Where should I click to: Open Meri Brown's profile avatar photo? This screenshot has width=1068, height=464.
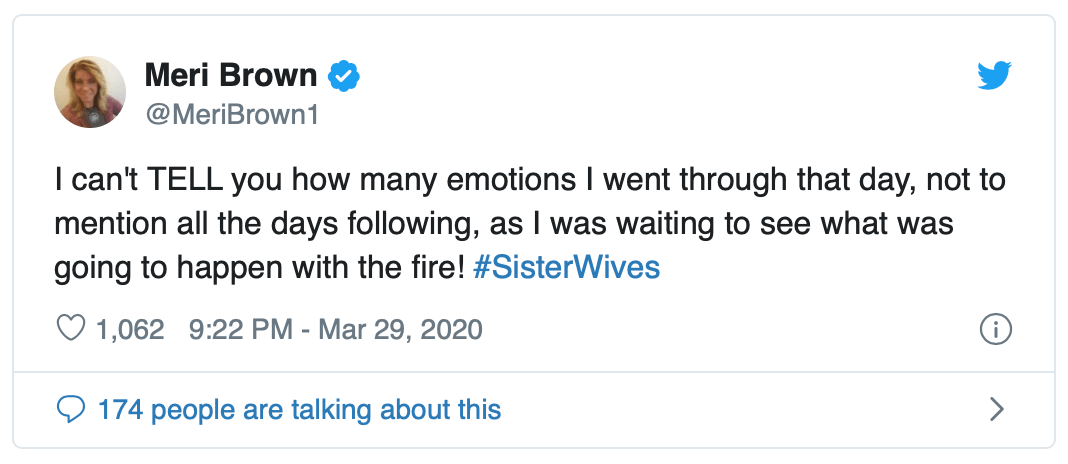point(90,92)
